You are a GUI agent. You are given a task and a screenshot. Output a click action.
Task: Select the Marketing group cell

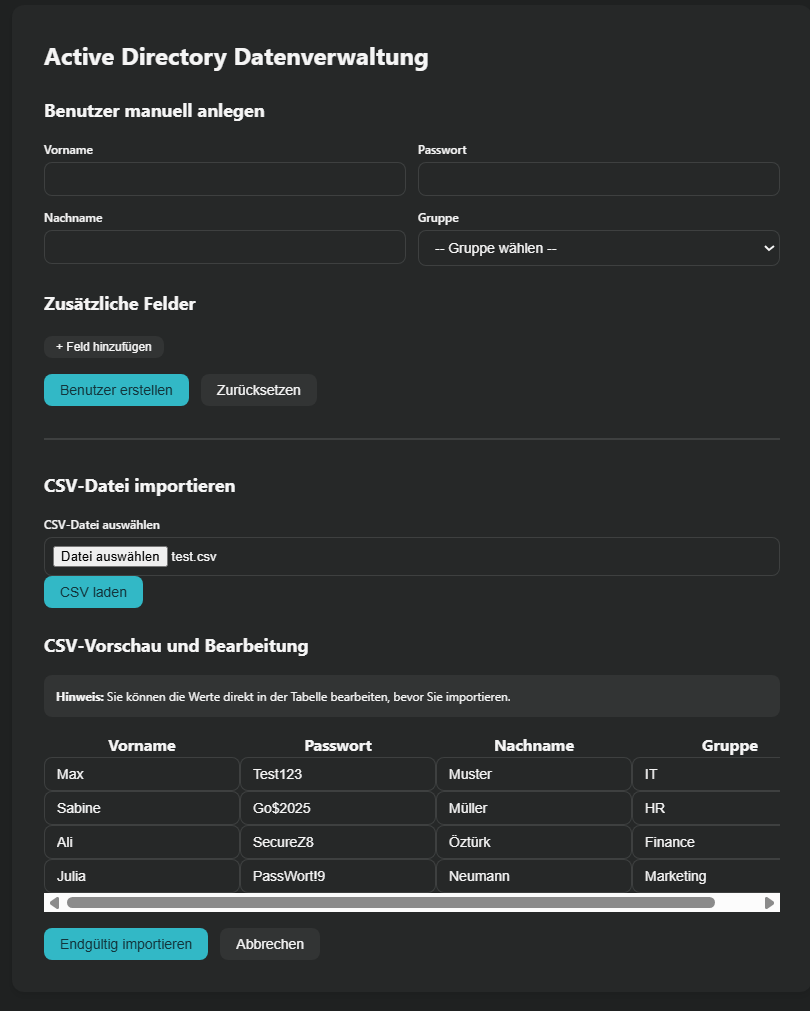pyautogui.click(x=706, y=876)
